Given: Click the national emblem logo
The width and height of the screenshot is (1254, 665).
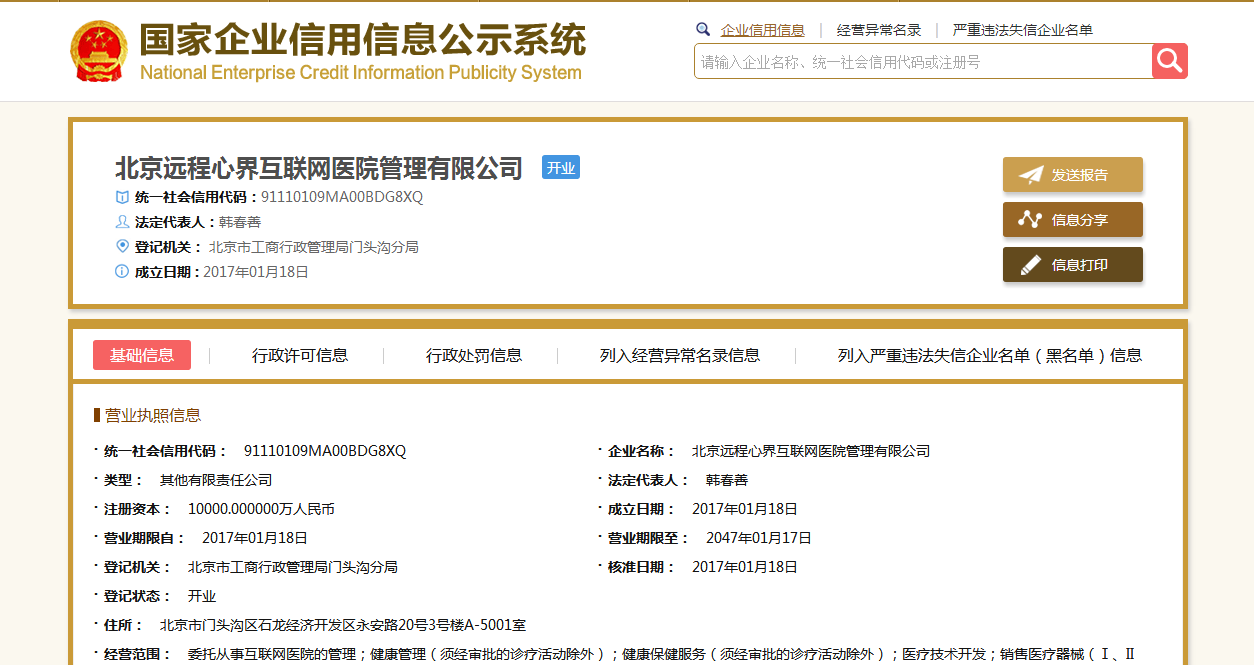Looking at the screenshot, I should click(x=100, y=51).
